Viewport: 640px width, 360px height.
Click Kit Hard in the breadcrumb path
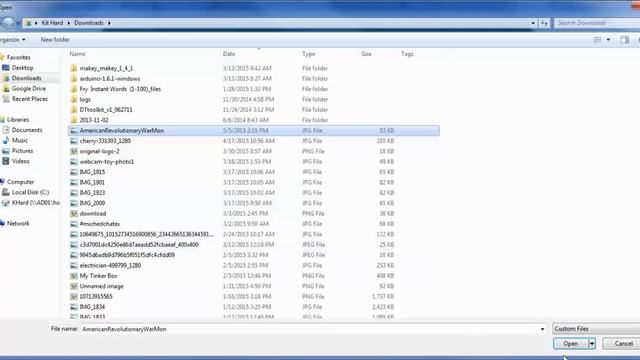click(x=52, y=23)
